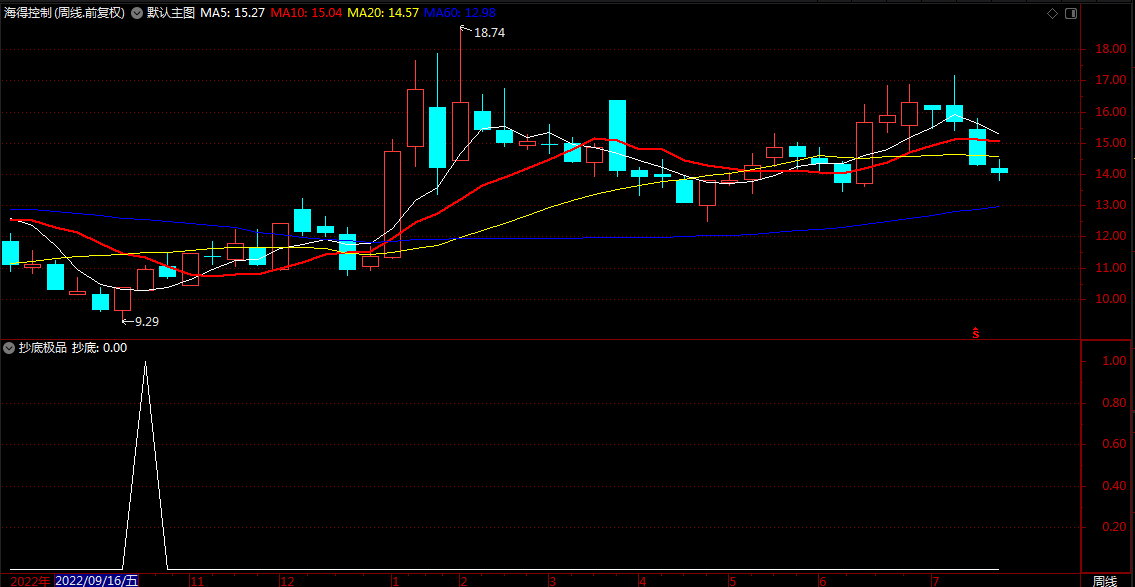The height and width of the screenshot is (587, 1135).
Task: Click the 11.00 price axis label
Action: (x=1110, y=268)
